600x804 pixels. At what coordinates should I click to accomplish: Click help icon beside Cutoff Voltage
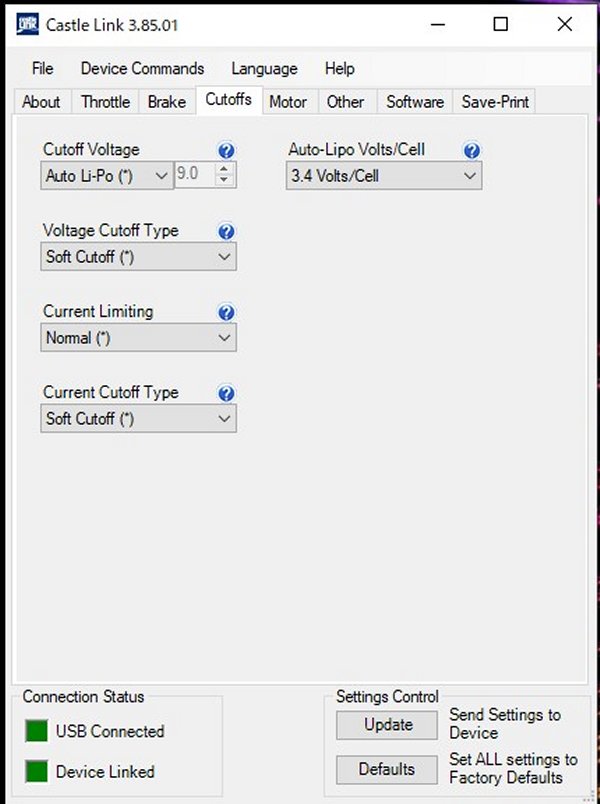pyautogui.click(x=226, y=151)
